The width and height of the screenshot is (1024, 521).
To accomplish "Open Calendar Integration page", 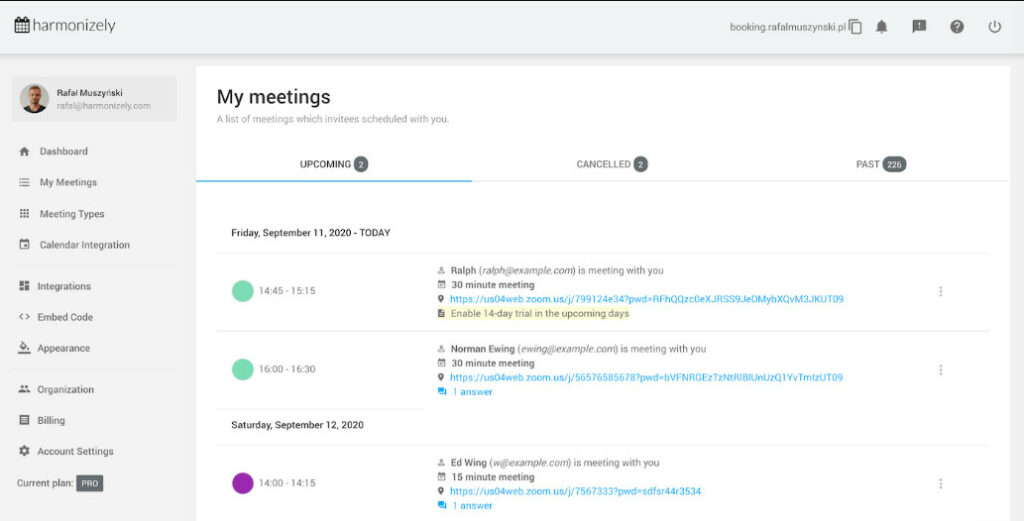I will [x=84, y=245].
